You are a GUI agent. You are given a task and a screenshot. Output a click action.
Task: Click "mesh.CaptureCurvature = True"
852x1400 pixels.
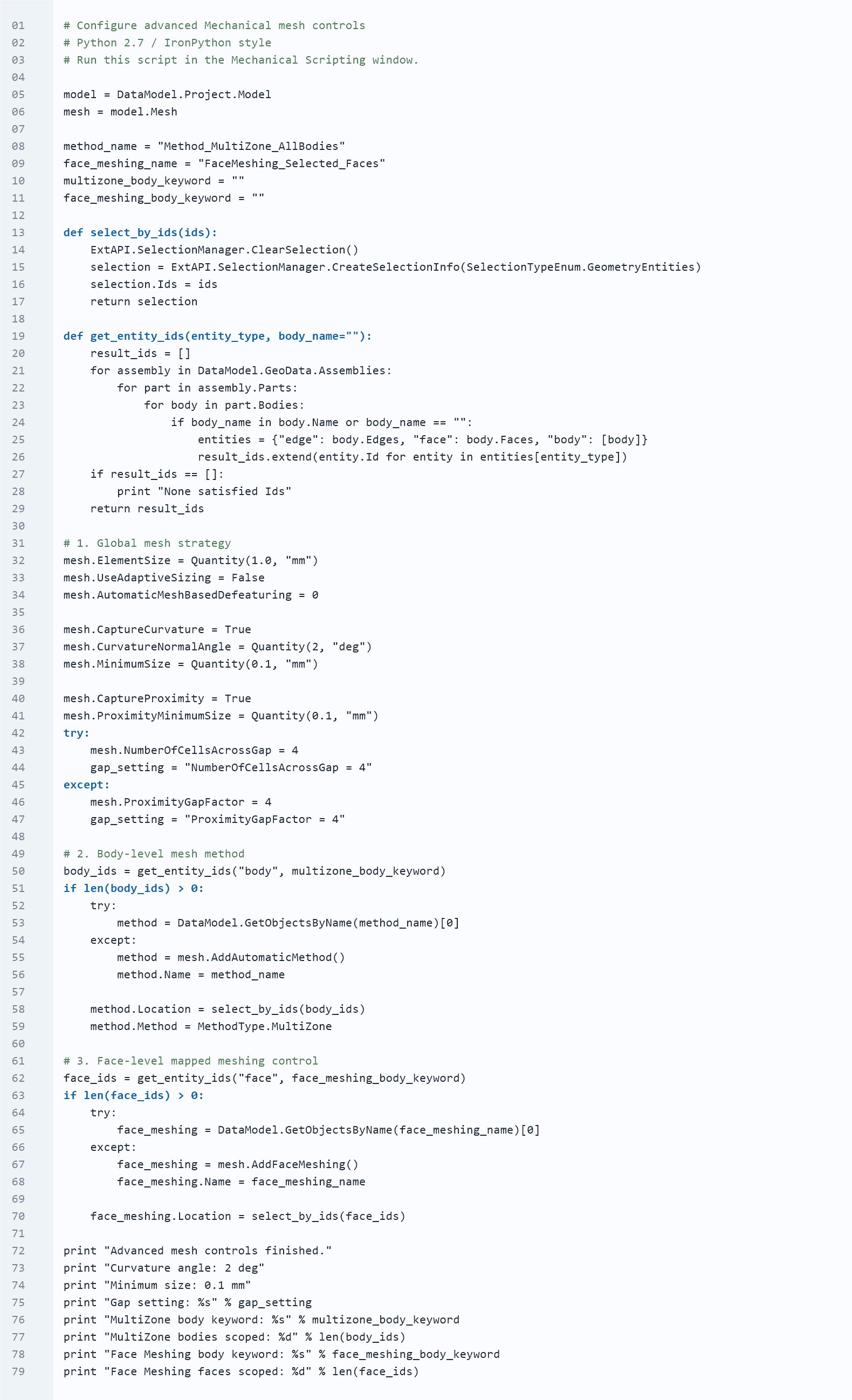(157, 629)
